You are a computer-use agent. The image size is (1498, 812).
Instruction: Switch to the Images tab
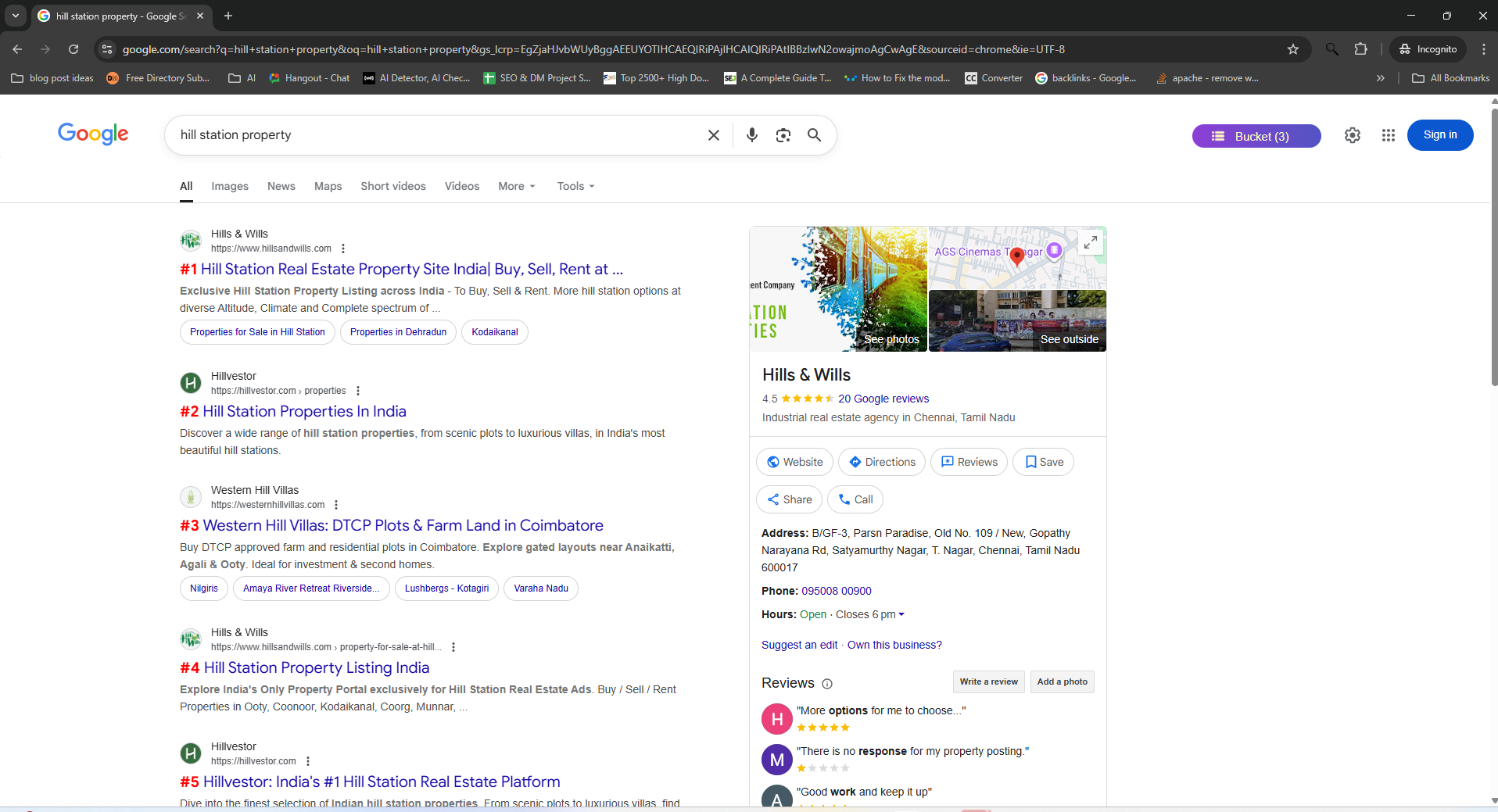[x=229, y=186]
